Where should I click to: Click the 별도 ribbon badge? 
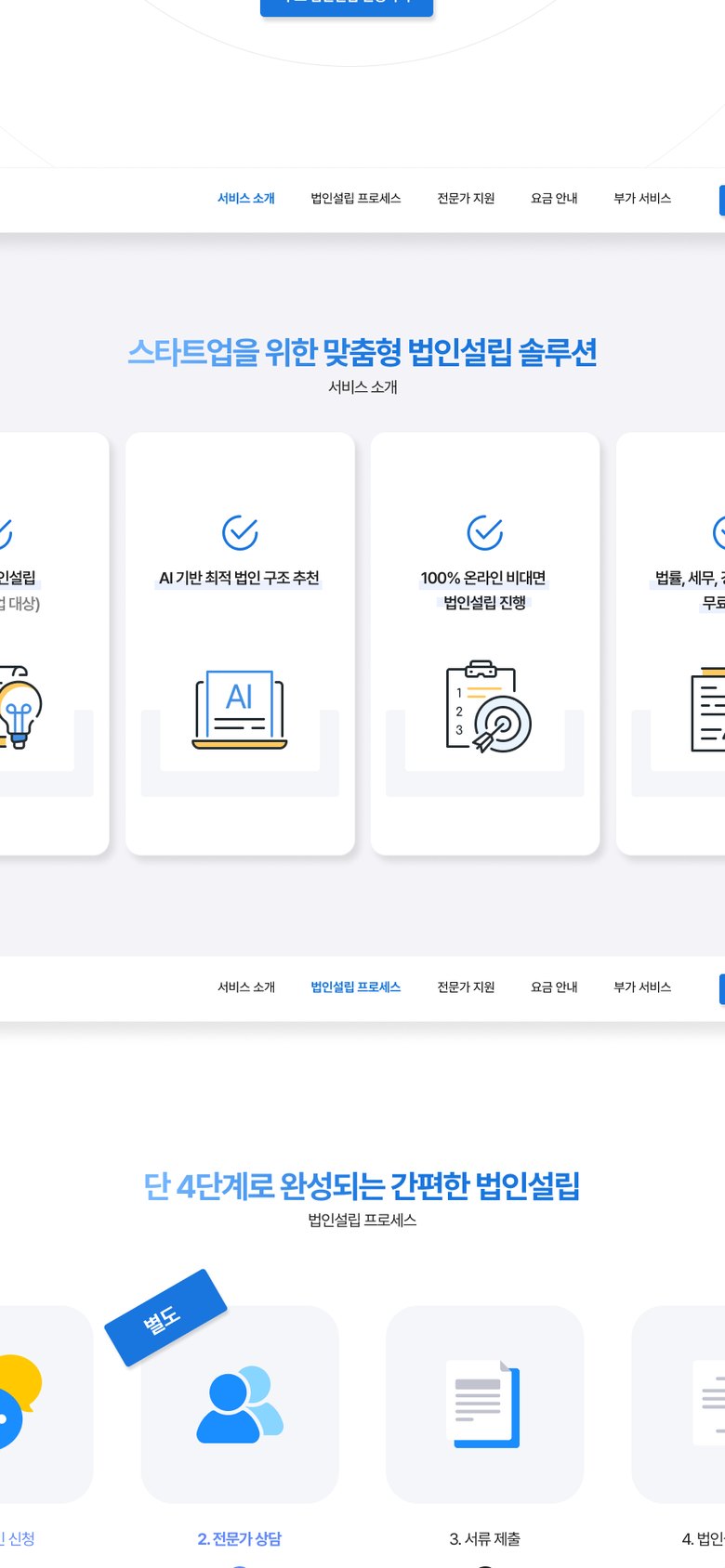click(165, 1317)
